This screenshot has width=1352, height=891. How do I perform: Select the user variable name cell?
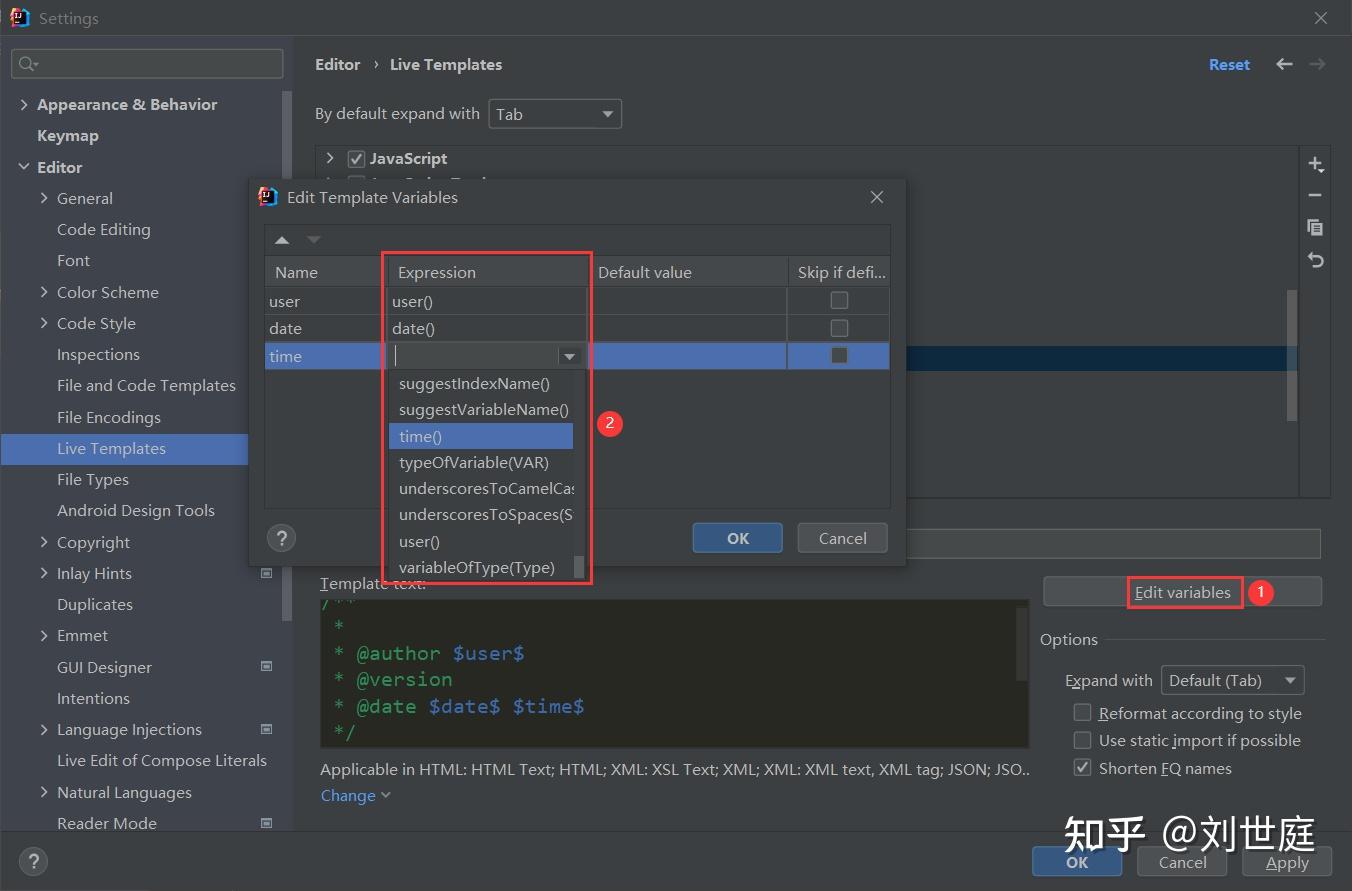[325, 301]
